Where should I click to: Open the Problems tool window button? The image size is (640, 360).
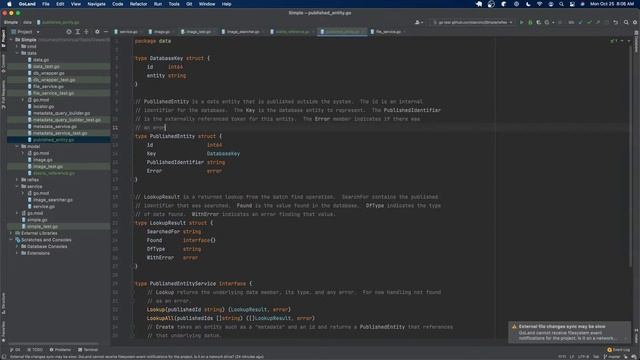60,350
